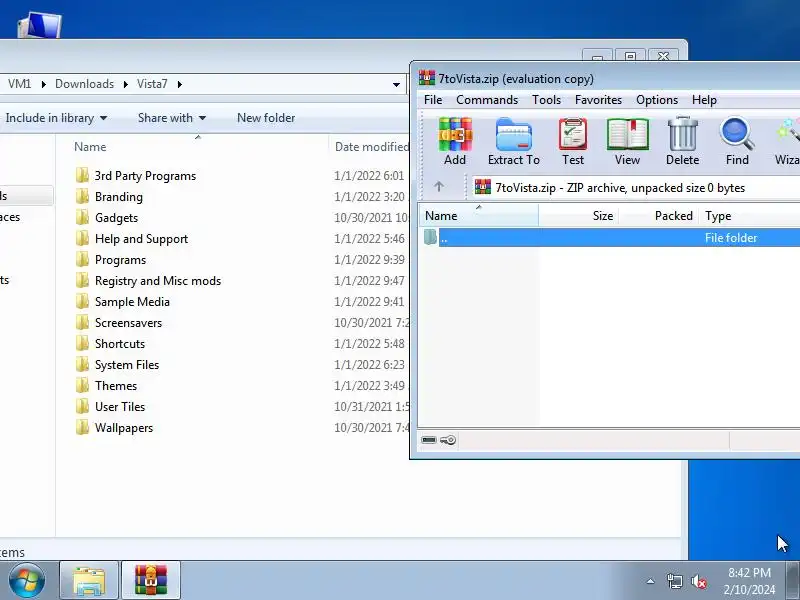The image size is (800, 600).
Task: Select Registry and Misc mods folder
Action: click(x=158, y=281)
